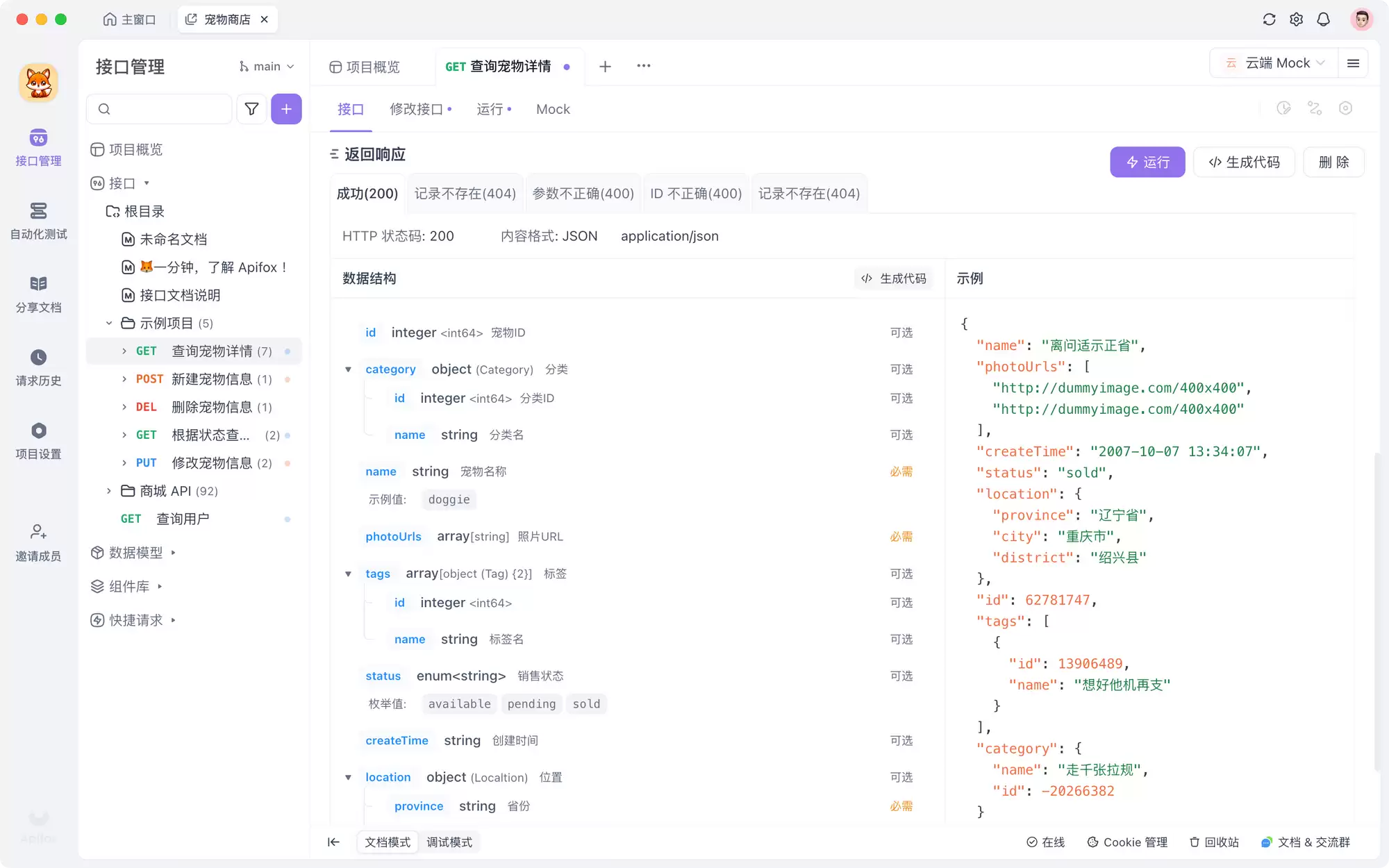The height and width of the screenshot is (868, 1389).
Task: Expand the 组件库 section
Action: pyautogui.click(x=160, y=587)
